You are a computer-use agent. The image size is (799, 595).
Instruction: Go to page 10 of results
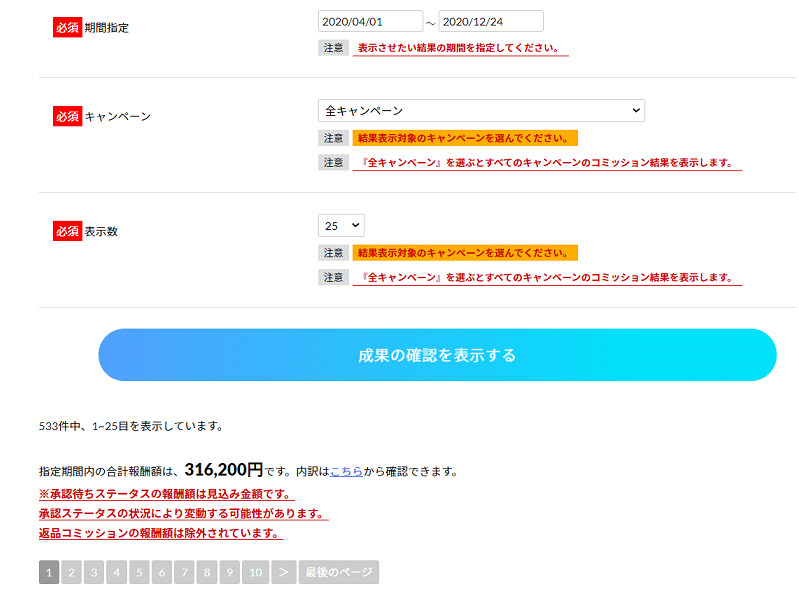256,572
